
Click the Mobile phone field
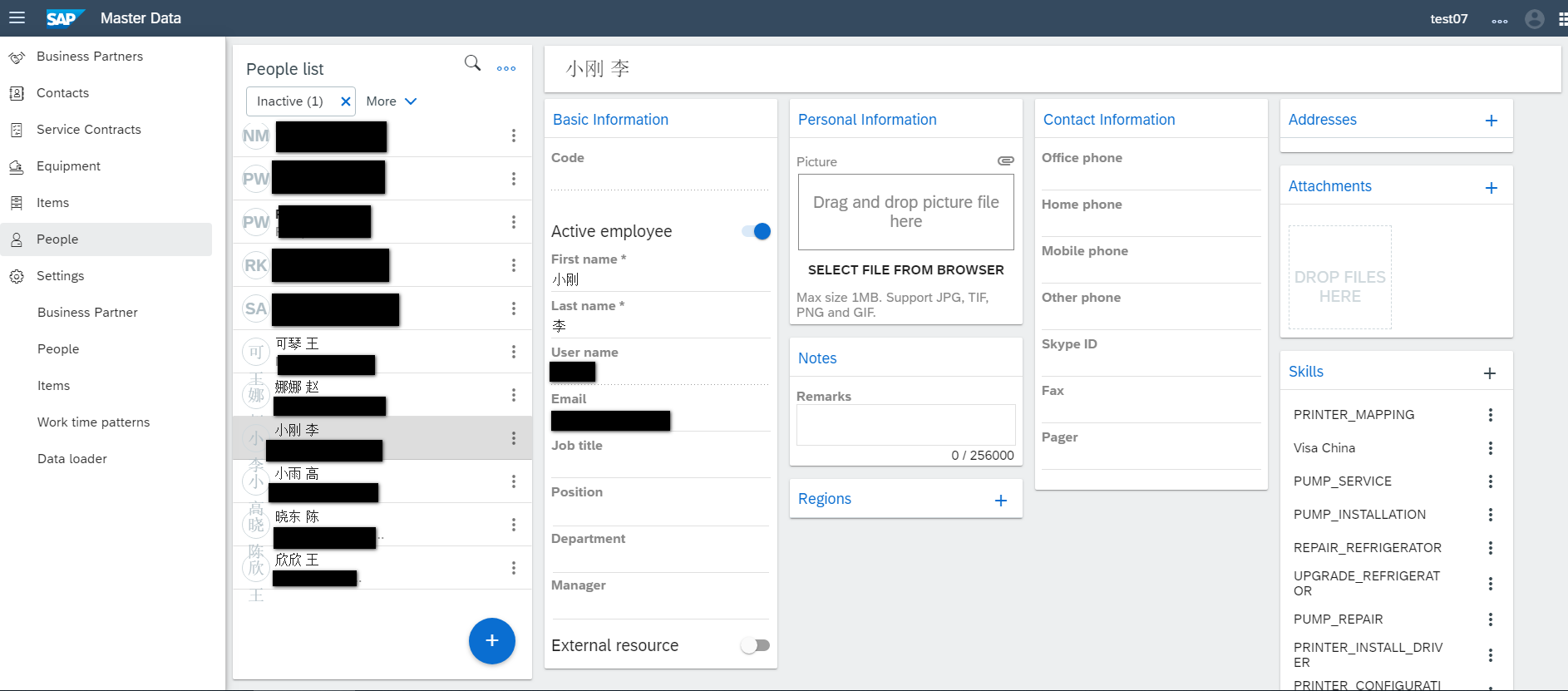(x=1151, y=272)
